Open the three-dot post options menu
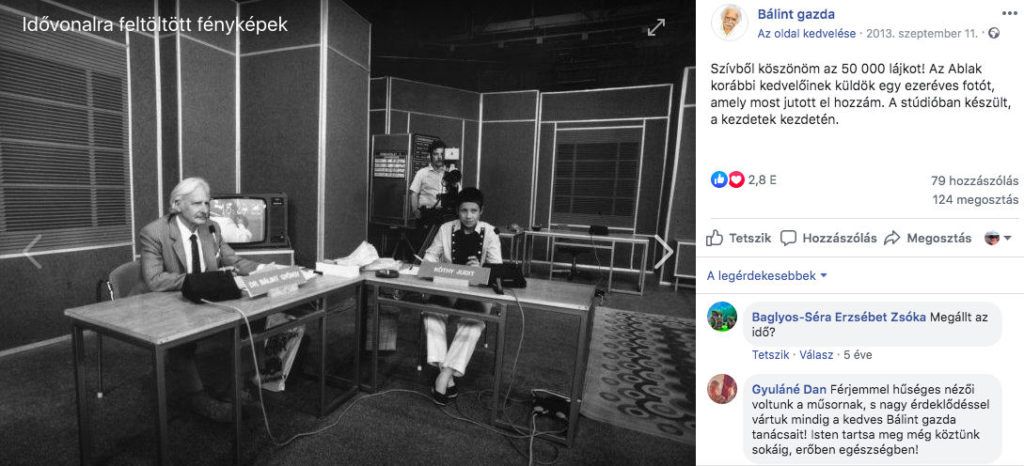This screenshot has height=466, width=1024. 1009,13
